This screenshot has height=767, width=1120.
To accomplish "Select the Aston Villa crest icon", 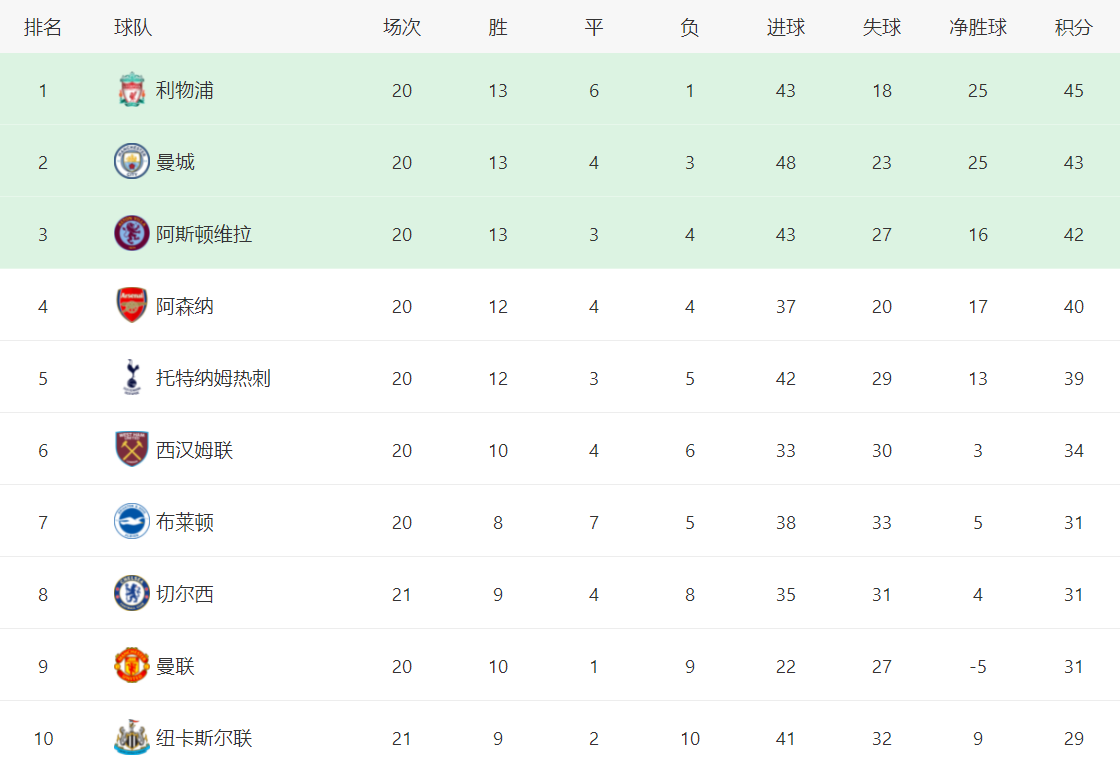I will (x=131, y=234).
